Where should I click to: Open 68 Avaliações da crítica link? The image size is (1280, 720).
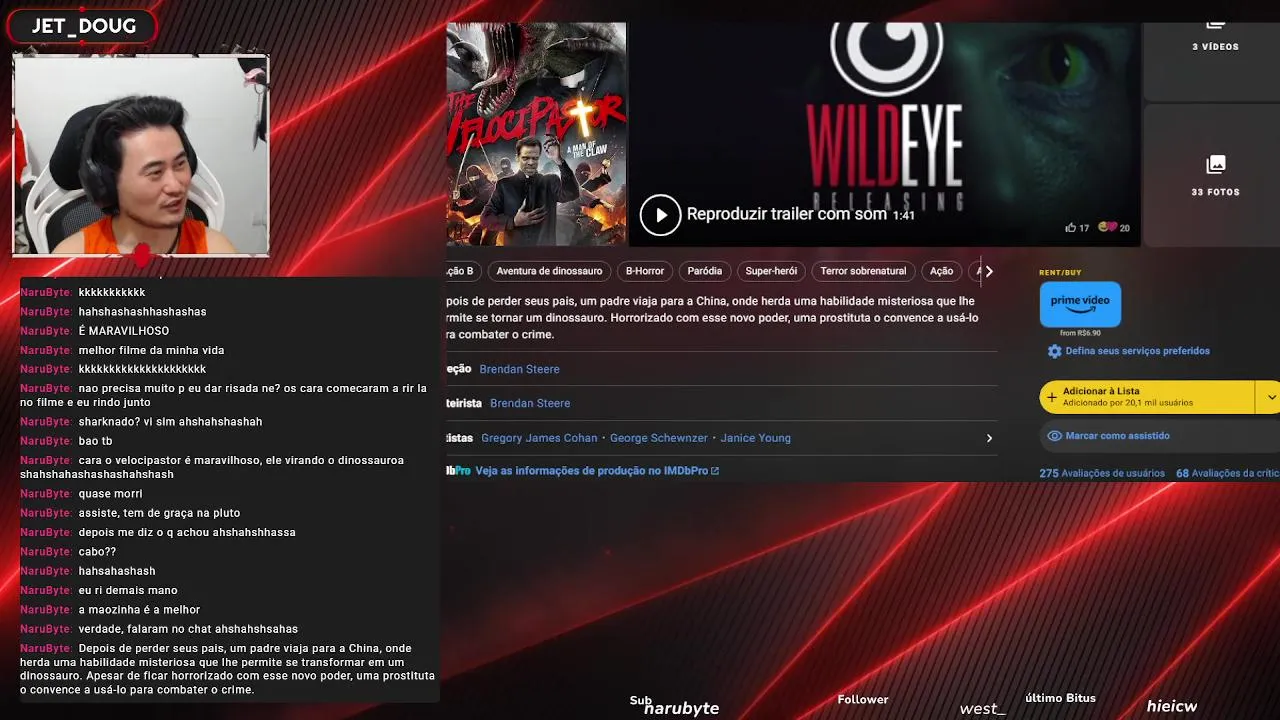tap(1228, 473)
